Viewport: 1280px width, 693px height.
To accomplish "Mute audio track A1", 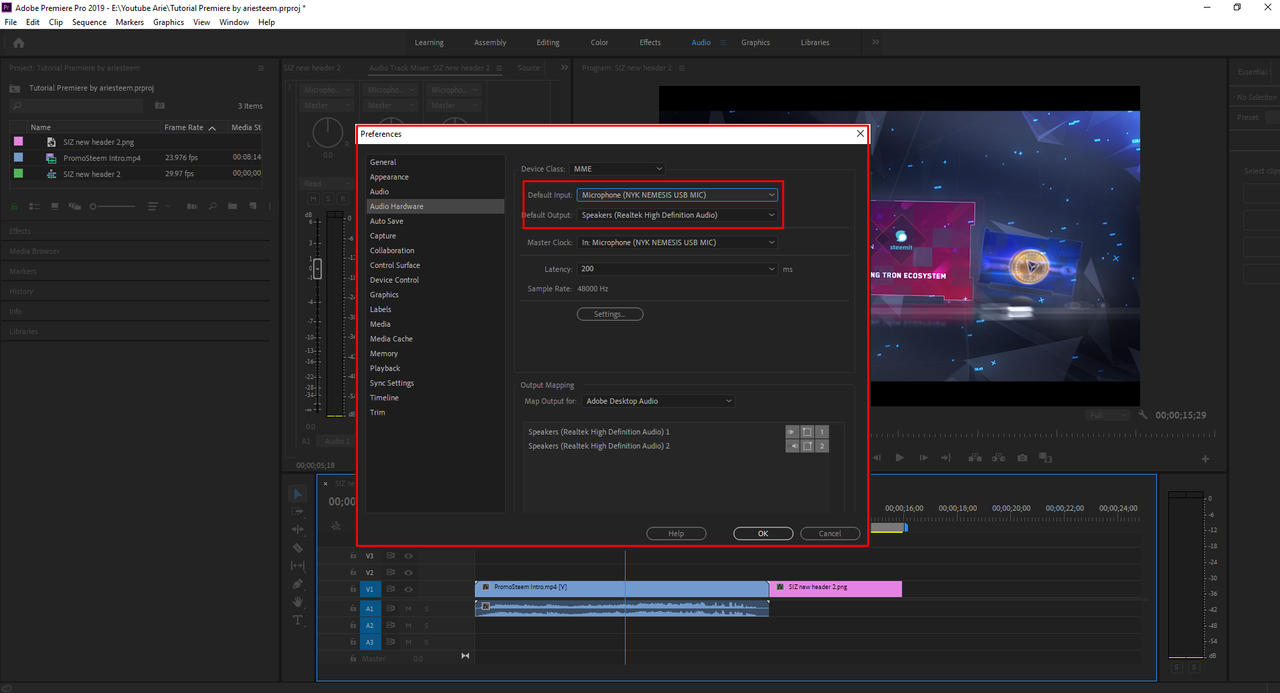I will point(408,608).
